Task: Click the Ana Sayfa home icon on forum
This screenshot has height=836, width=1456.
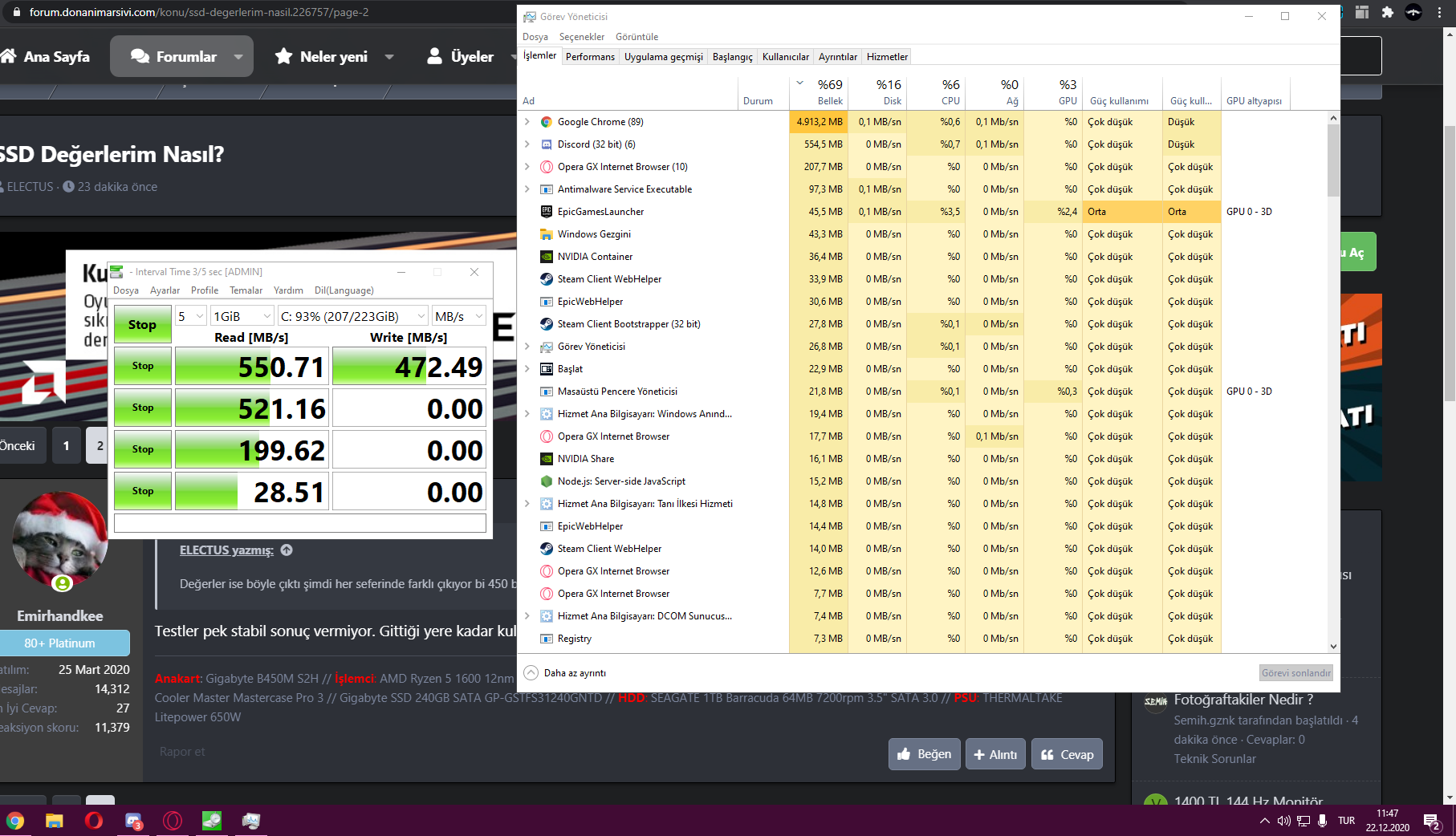Action: (8, 56)
